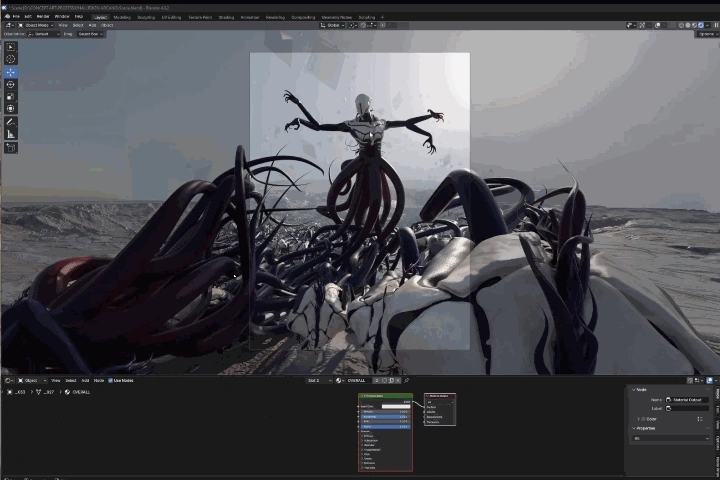Switch to solid viewport shading
720x480 pixels.
[x=688, y=25]
